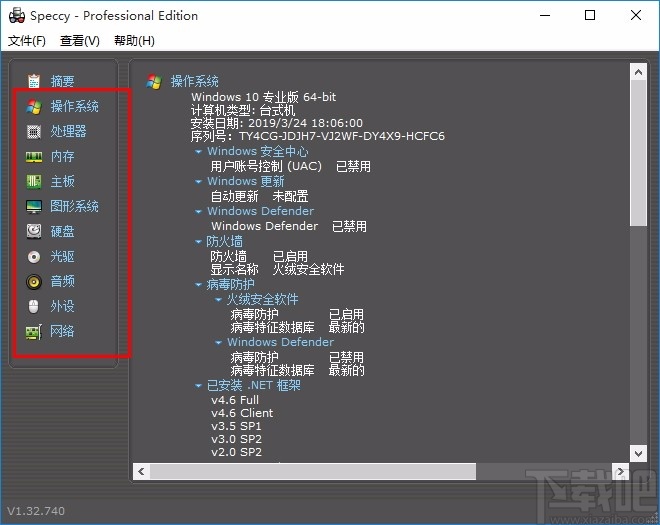660x525 pixels.
Task: Click the version label V1.32.740
Action: [x=36, y=511]
